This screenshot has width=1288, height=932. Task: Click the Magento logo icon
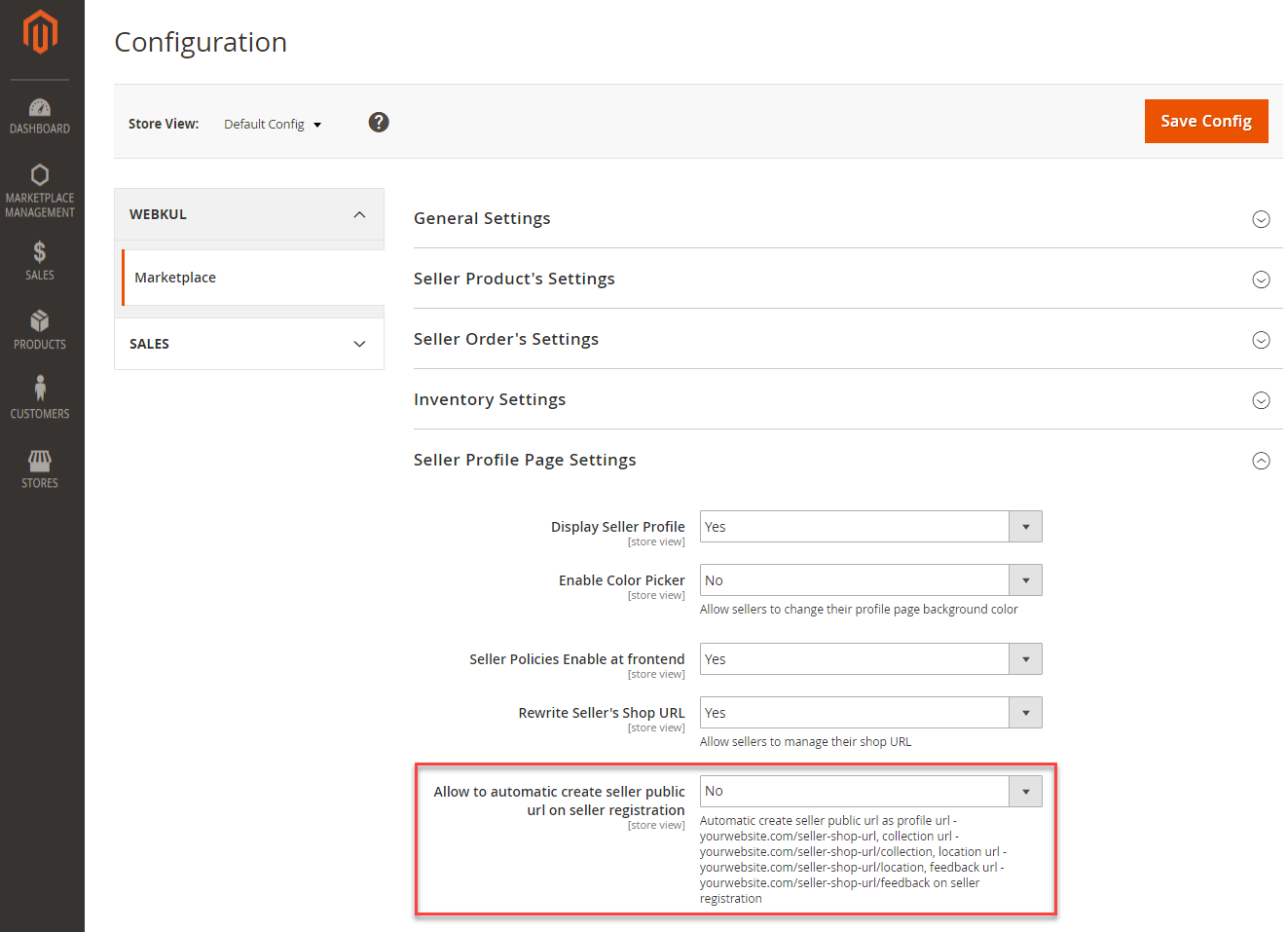pos(40,32)
